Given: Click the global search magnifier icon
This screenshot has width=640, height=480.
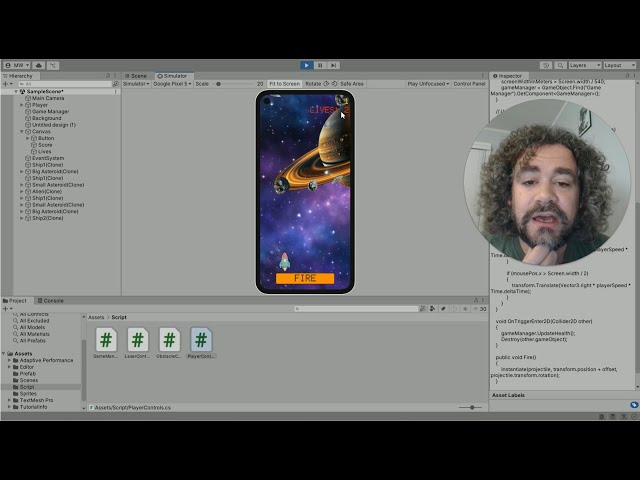Looking at the screenshot, I should click(x=560, y=65).
